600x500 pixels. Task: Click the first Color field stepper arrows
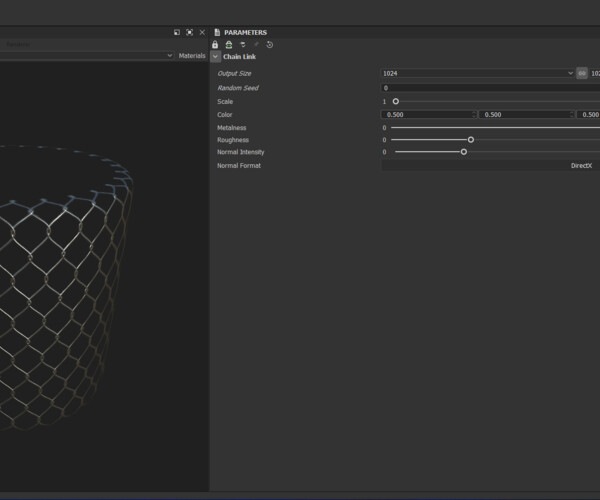474,115
